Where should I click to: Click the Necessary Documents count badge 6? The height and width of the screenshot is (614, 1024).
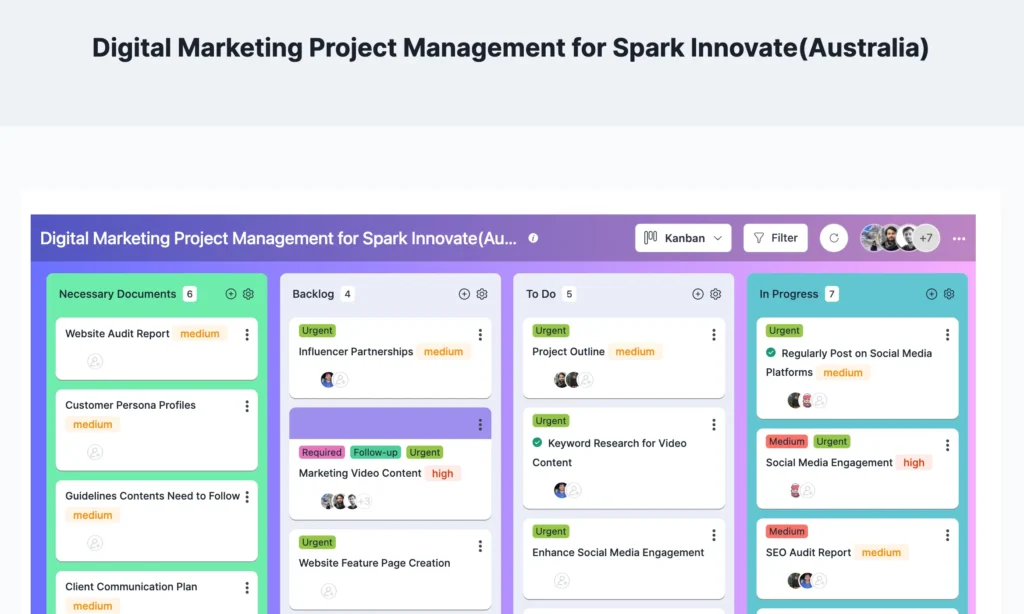pyautogui.click(x=190, y=294)
